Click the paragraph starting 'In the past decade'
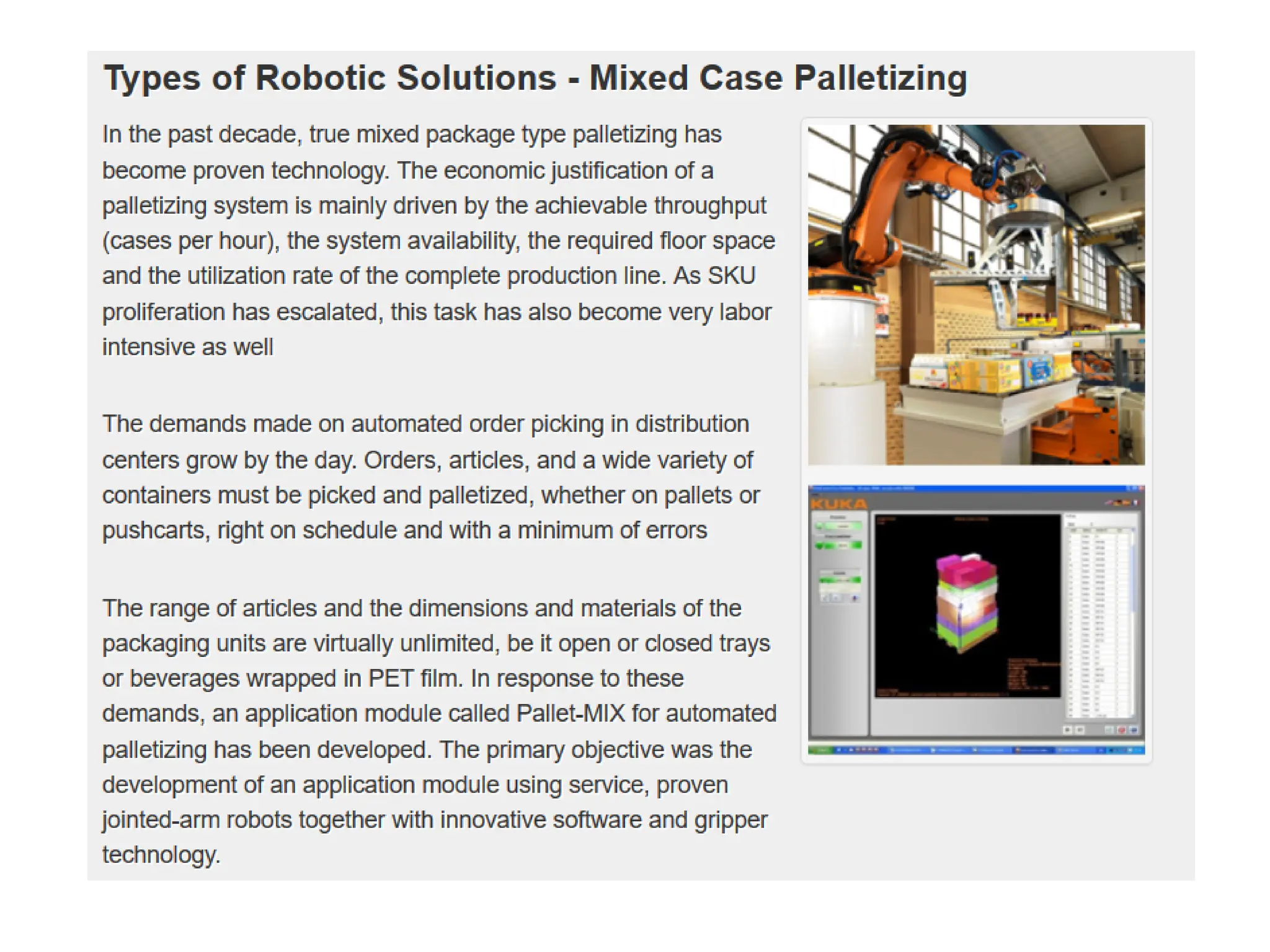This screenshot has width=1270, height=952. pyautogui.click(x=437, y=240)
